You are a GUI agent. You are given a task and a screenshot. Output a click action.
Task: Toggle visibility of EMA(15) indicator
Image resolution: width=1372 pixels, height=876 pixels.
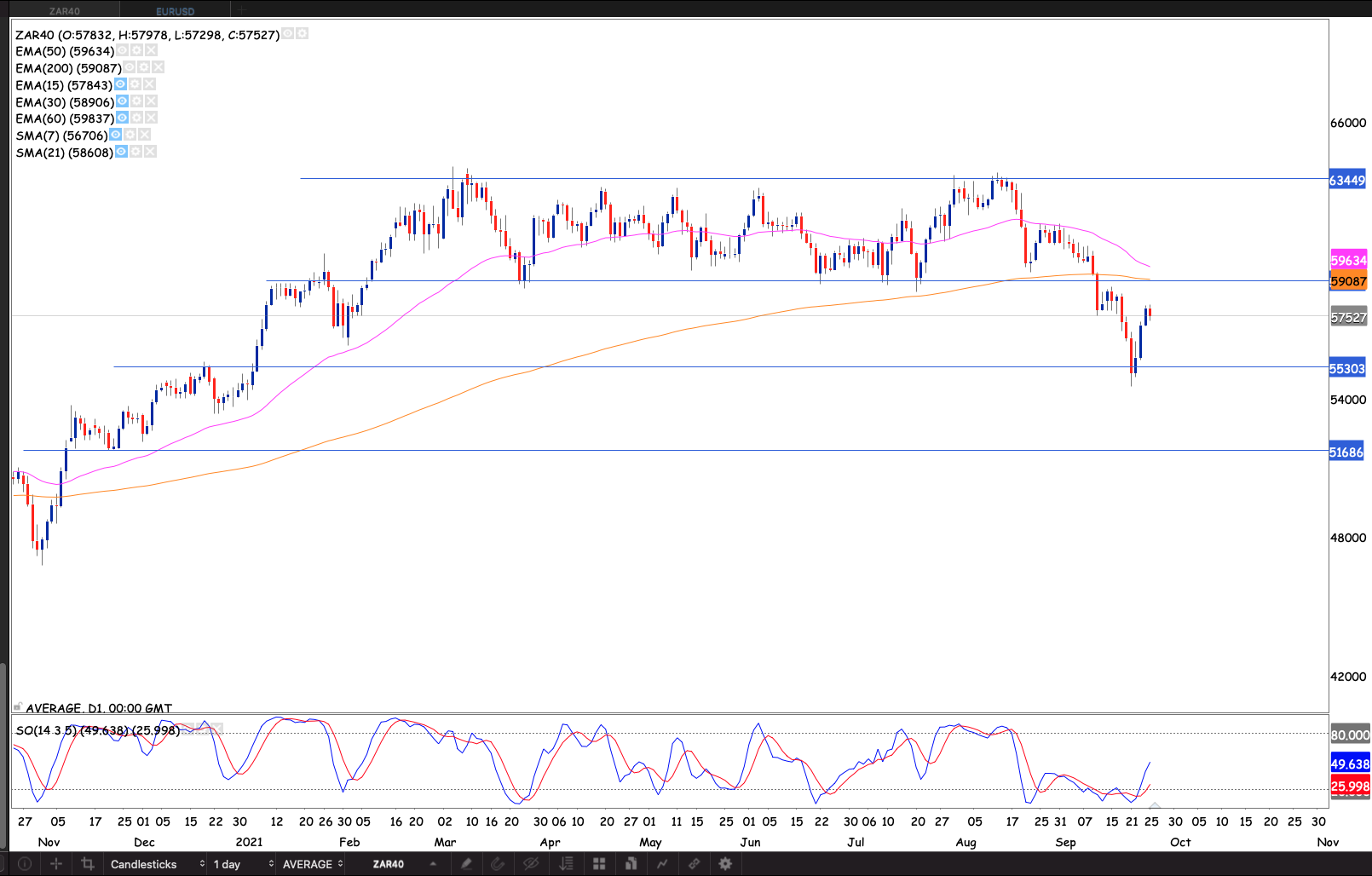(120, 84)
